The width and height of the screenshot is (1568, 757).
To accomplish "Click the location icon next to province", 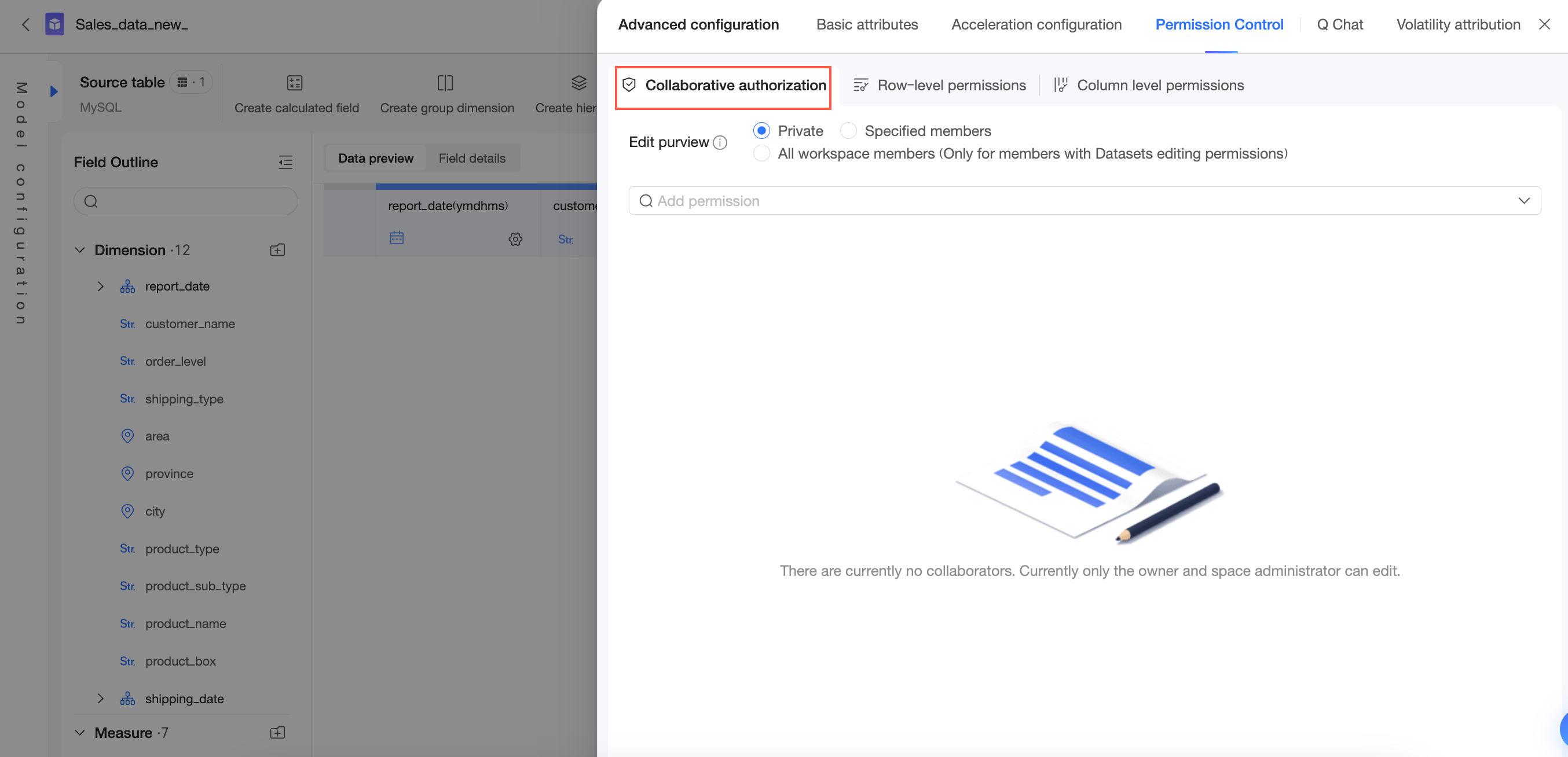I will pos(127,473).
